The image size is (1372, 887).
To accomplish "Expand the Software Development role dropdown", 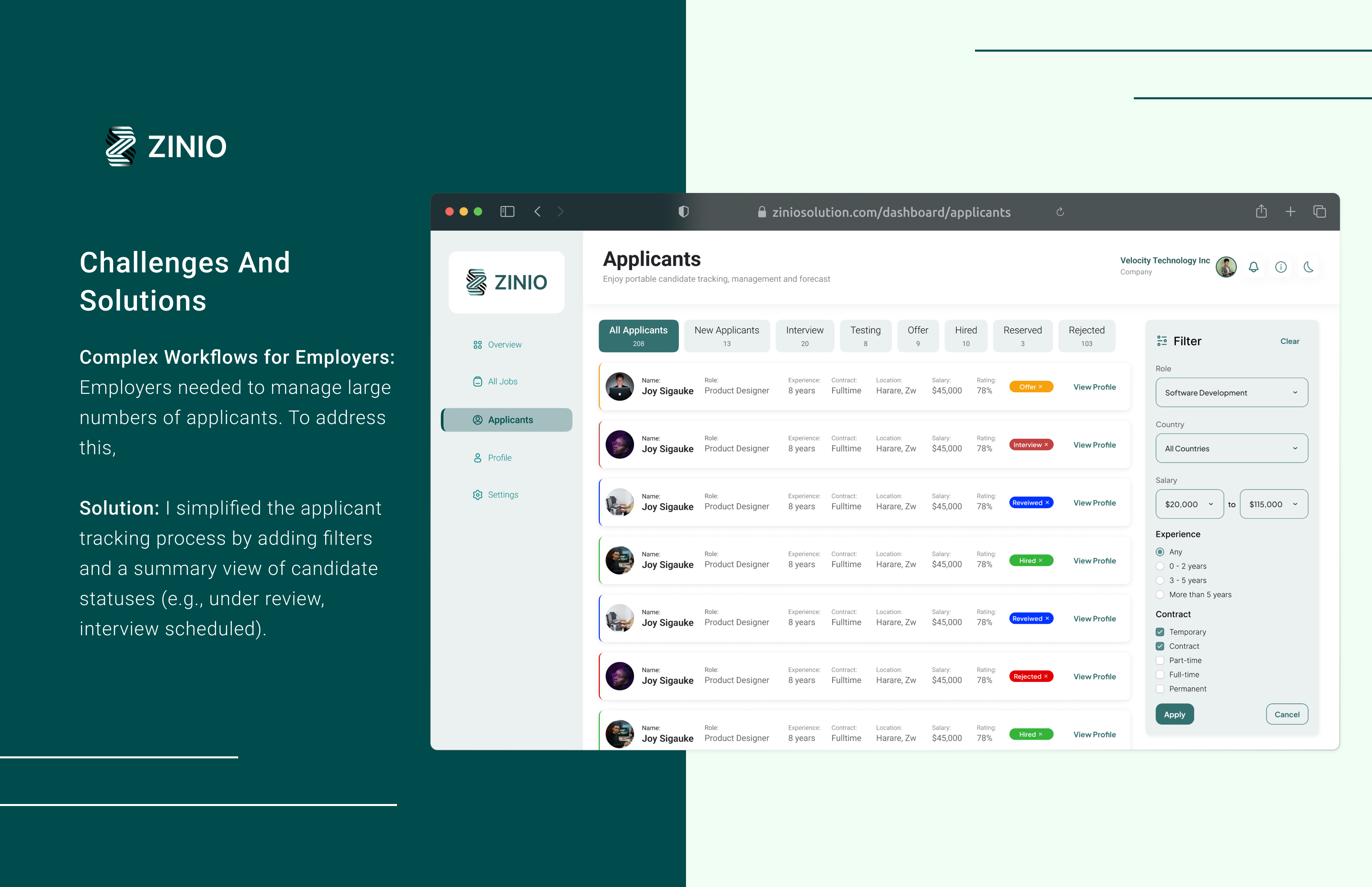I will [x=1231, y=393].
